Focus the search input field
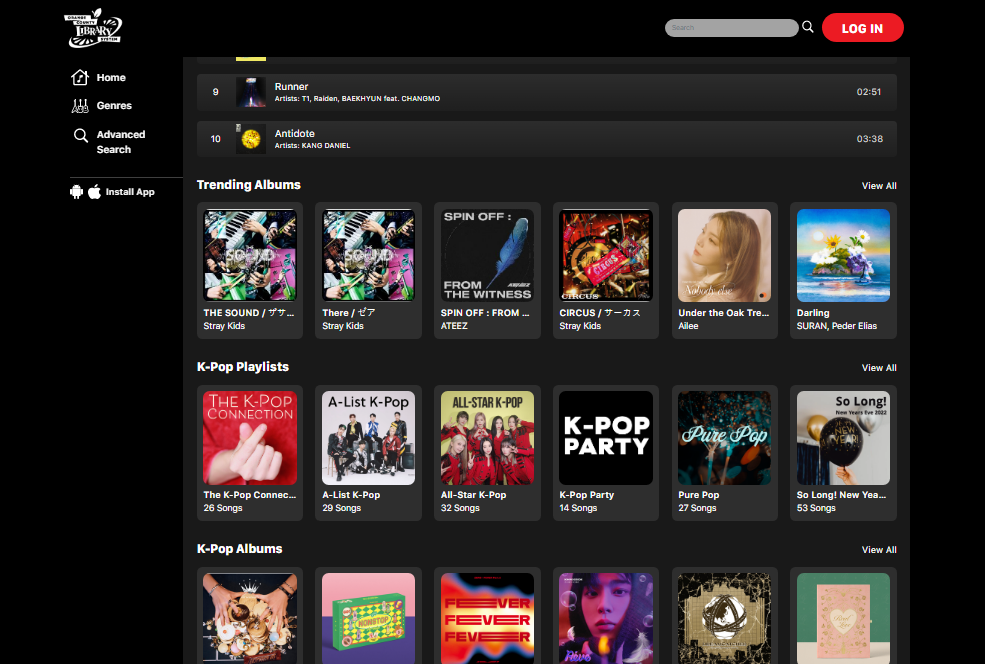 [x=730, y=28]
